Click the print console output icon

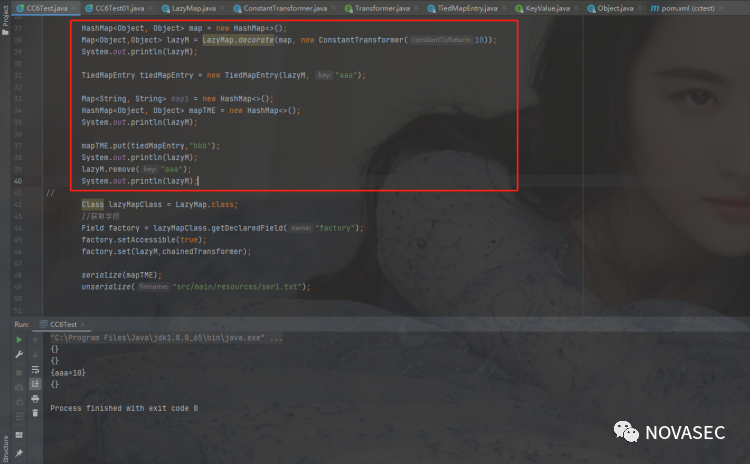click(x=35, y=398)
